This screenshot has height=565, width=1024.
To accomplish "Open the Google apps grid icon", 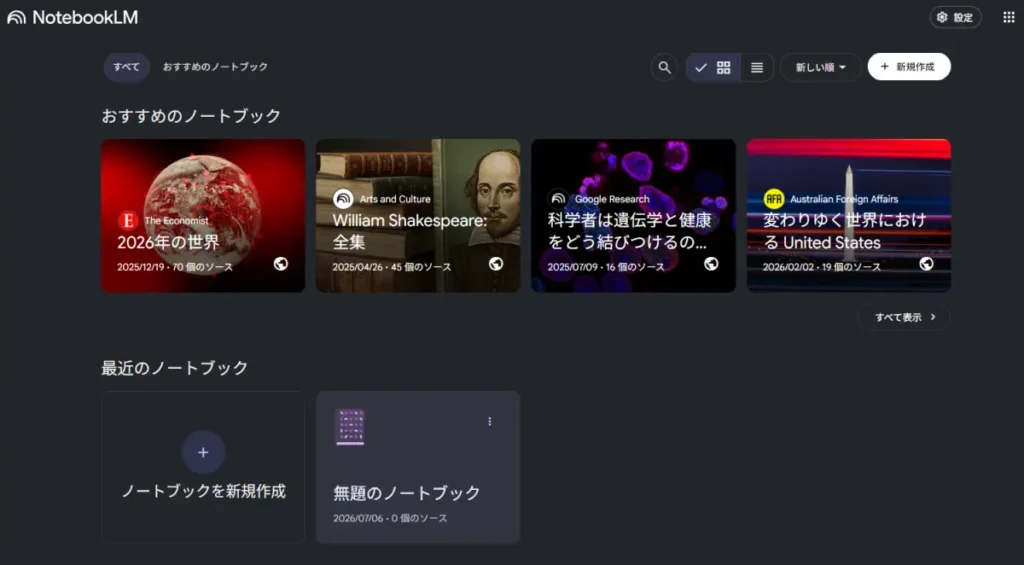I will coord(1008,18).
